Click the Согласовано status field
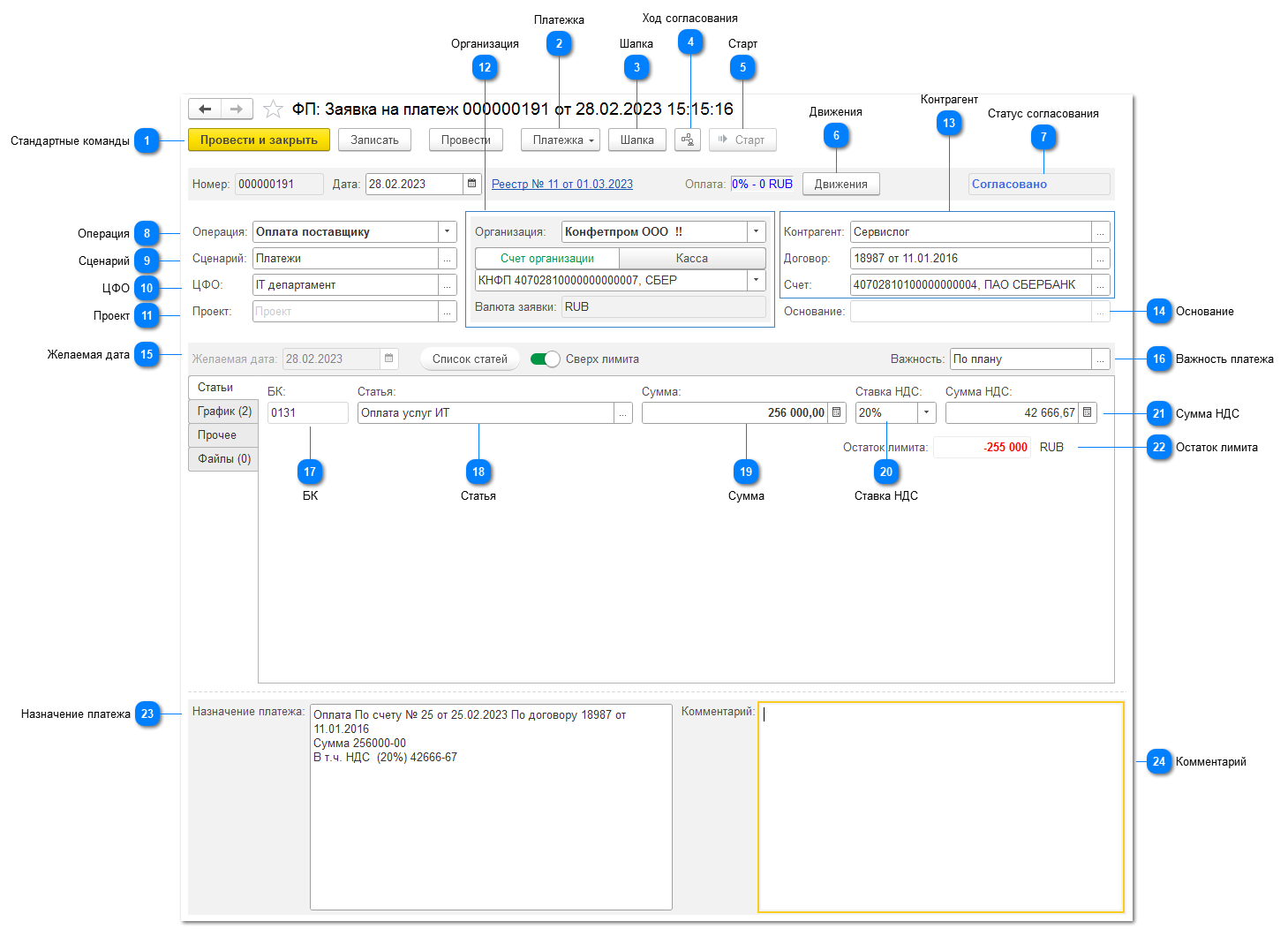Image resolution: width=1288 pixels, height=929 pixels. point(1039,184)
